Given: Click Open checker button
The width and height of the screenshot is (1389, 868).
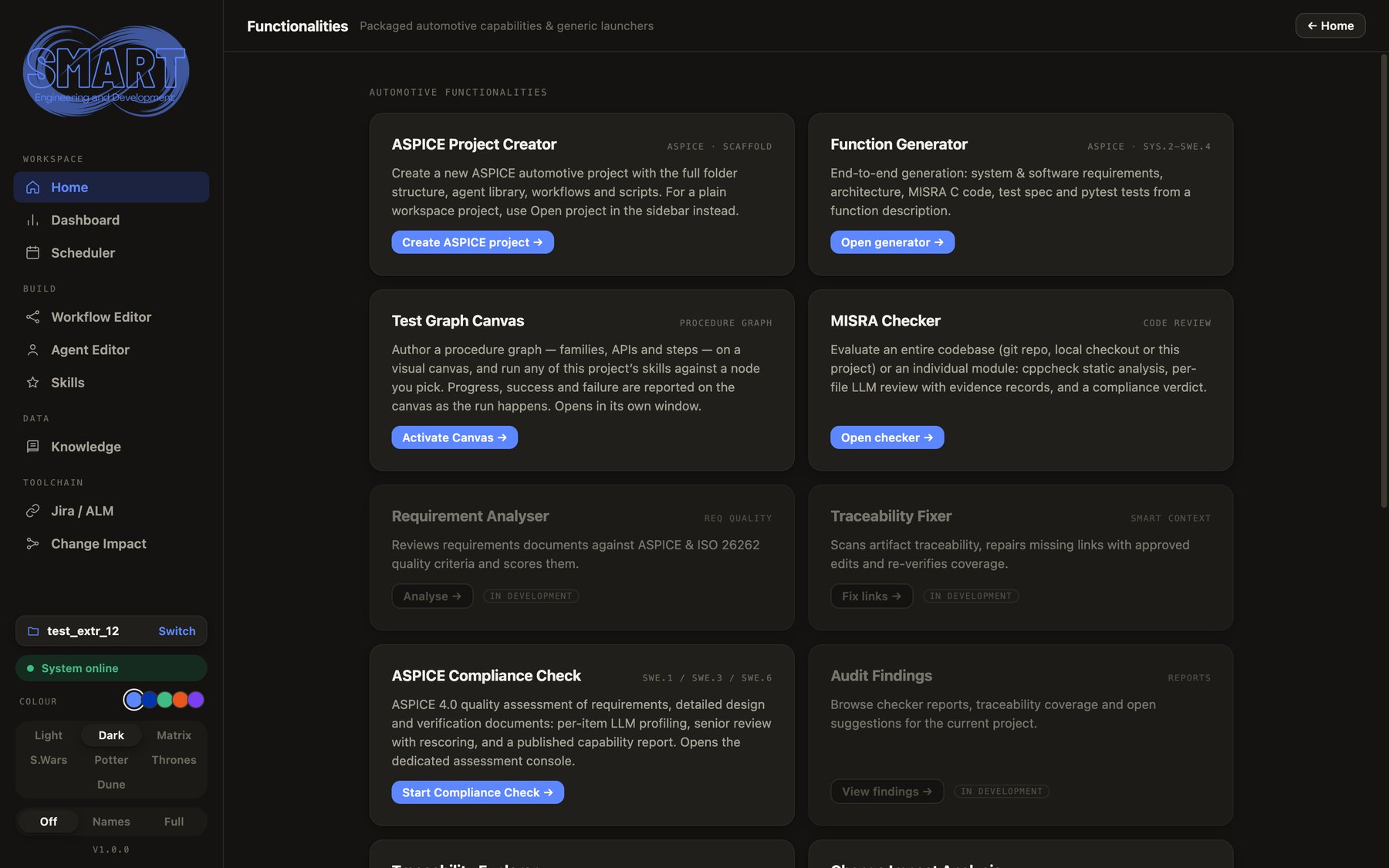Looking at the screenshot, I should (887, 437).
